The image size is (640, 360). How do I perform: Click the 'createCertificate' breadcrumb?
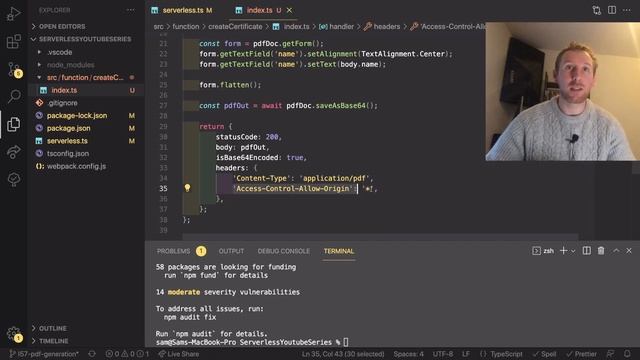(235, 27)
